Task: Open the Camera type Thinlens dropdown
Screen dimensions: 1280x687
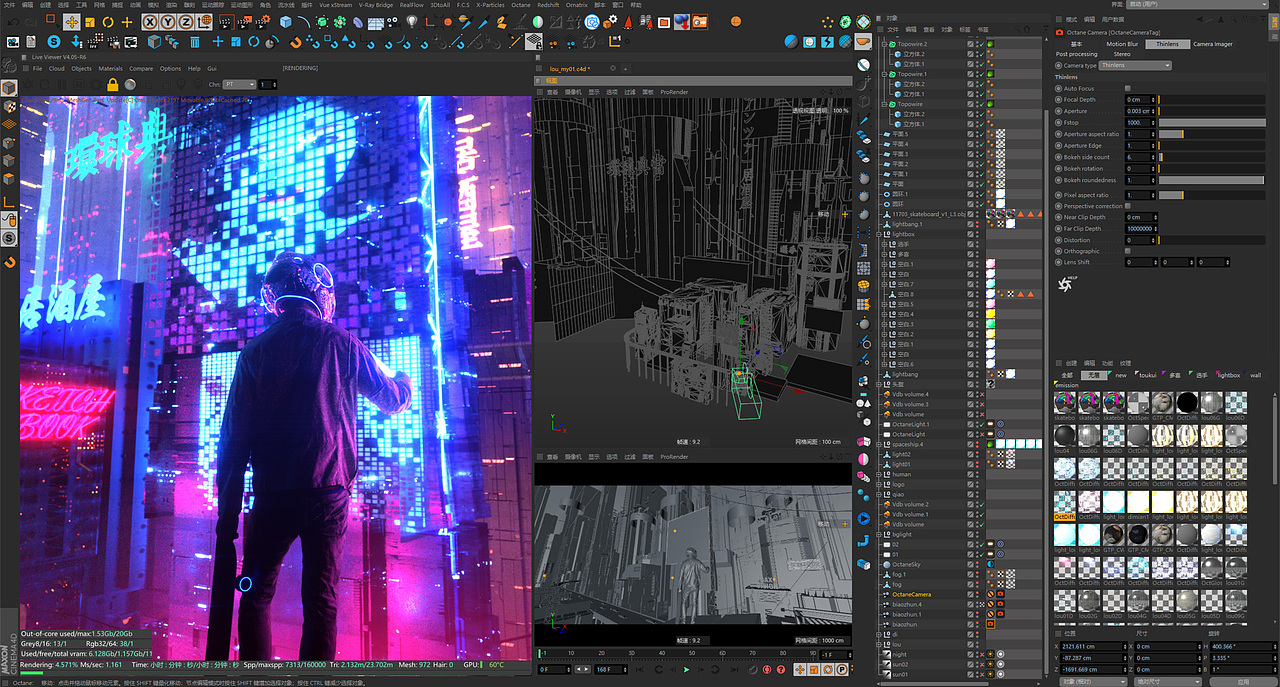Action: tap(1135, 66)
